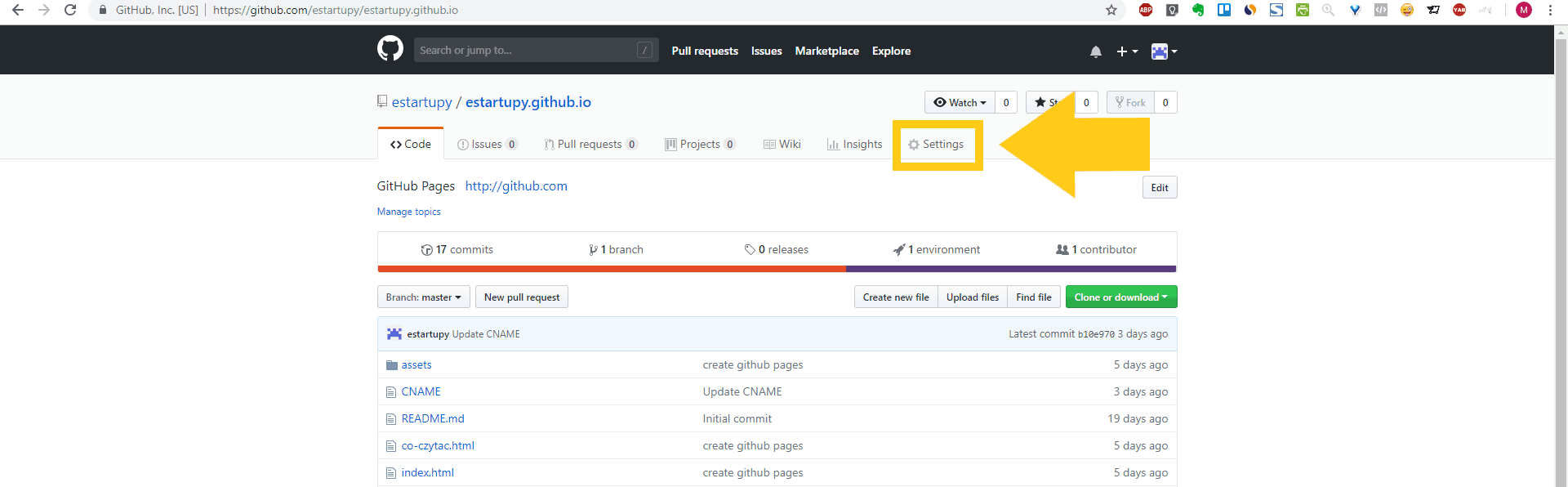Open the Projects tab
Screen dimensions: 1568x487
click(700, 144)
